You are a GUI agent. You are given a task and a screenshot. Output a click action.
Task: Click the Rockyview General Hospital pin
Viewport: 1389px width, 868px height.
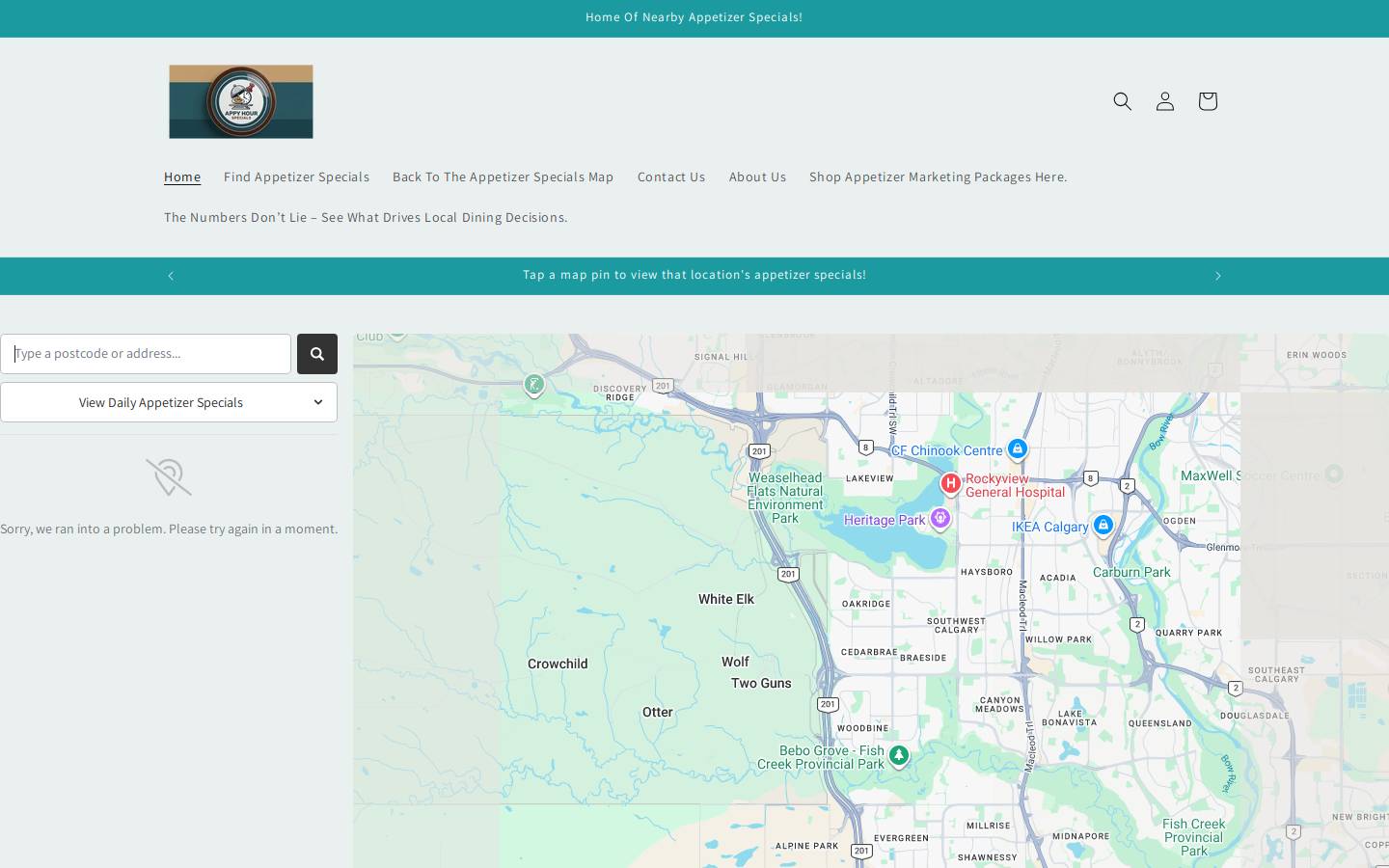coord(950,483)
